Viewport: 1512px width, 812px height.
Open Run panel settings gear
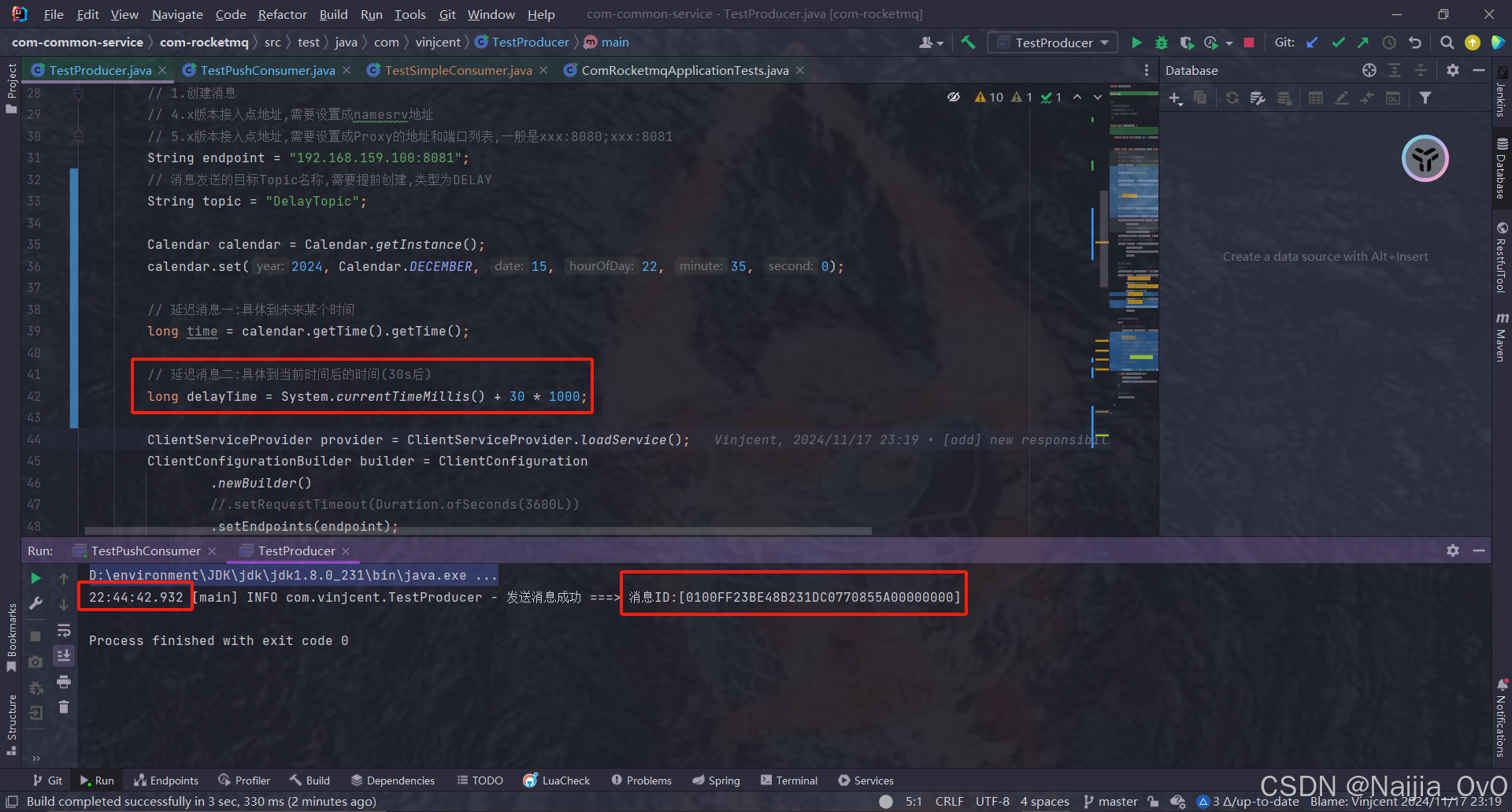(1453, 551)
